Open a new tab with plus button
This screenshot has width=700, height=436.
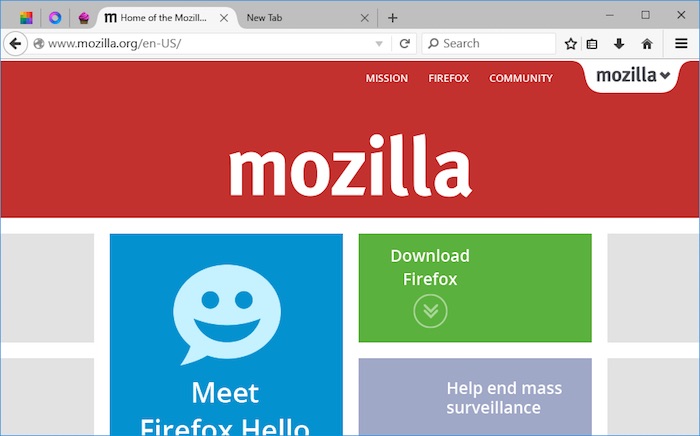[392, 18]
